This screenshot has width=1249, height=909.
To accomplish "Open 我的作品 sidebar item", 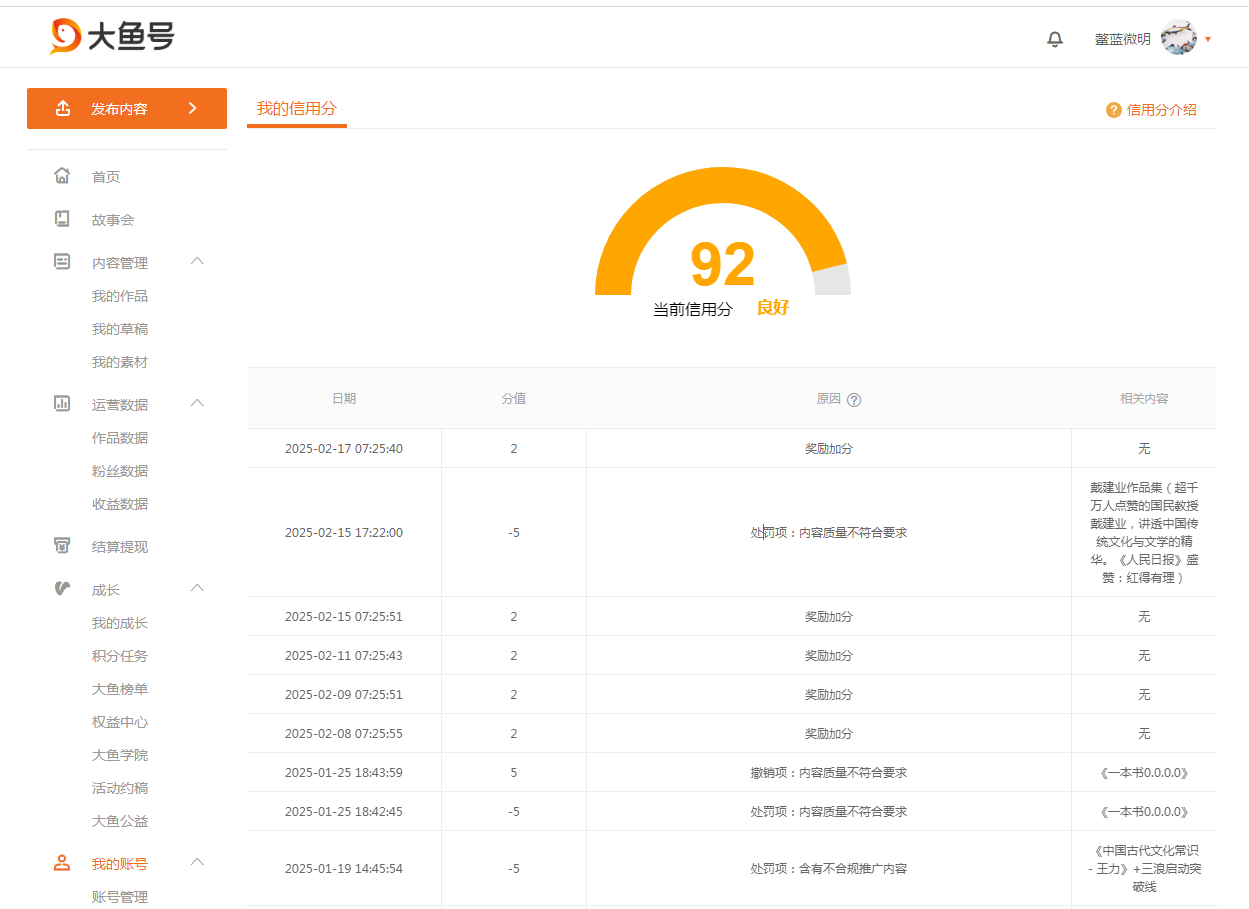I will click(x=120, y=296).
